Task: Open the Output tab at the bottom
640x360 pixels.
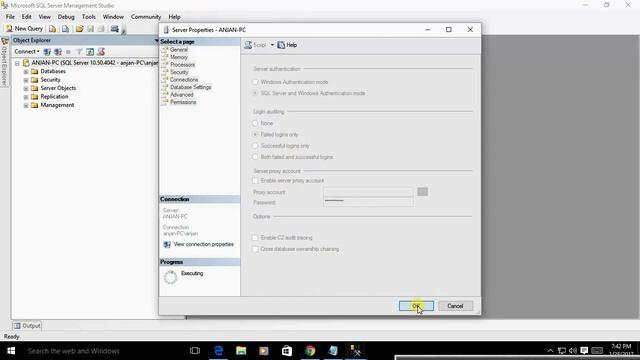Action: click(27, 326)
